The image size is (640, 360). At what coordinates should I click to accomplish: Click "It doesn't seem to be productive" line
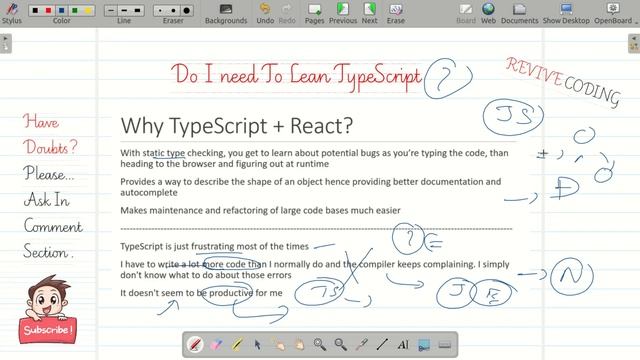pos(201,293)
